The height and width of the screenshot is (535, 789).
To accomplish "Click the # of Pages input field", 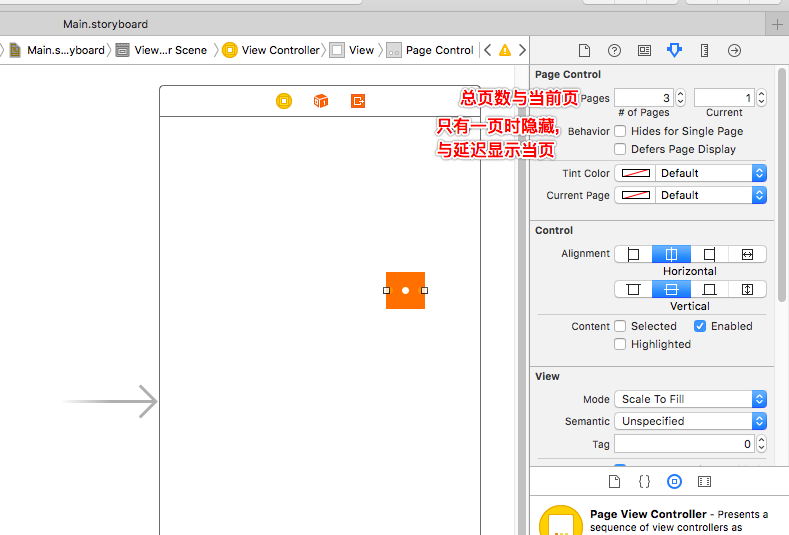I will point(645,98).
